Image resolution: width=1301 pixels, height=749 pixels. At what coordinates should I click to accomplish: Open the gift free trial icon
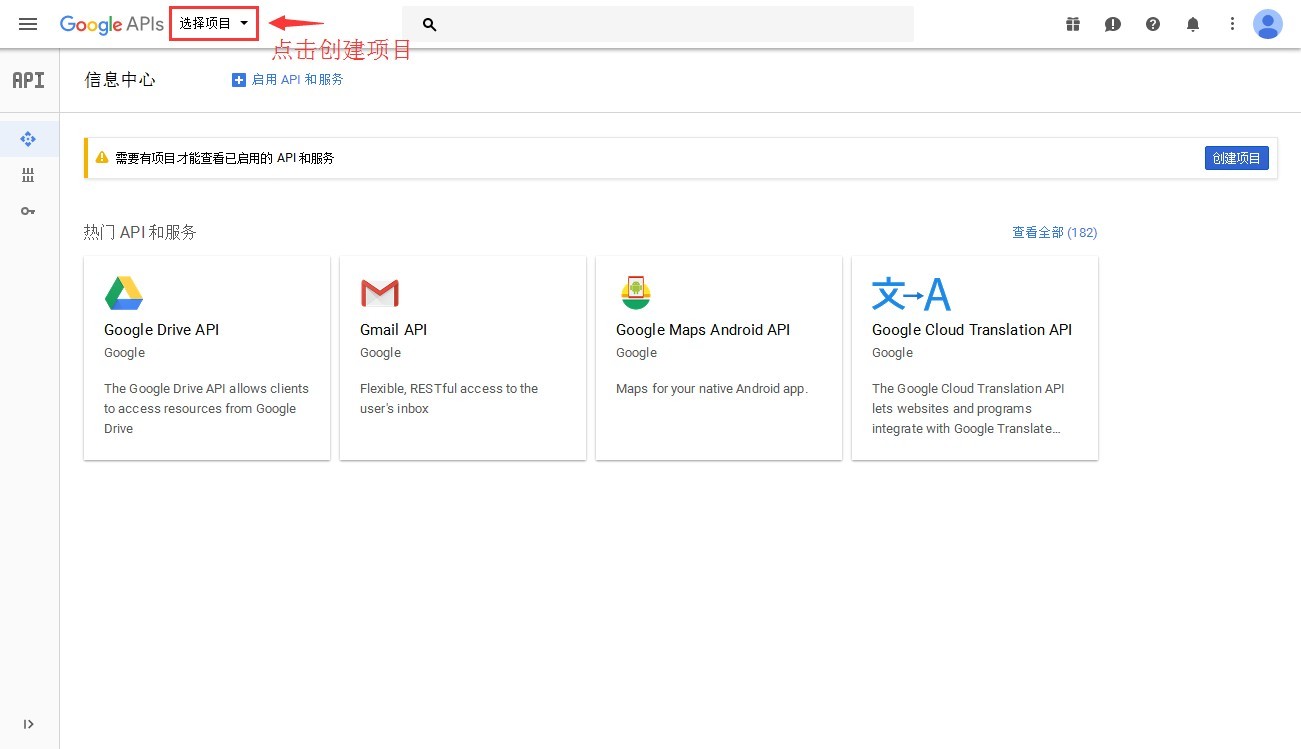(x=1073, y=24)
